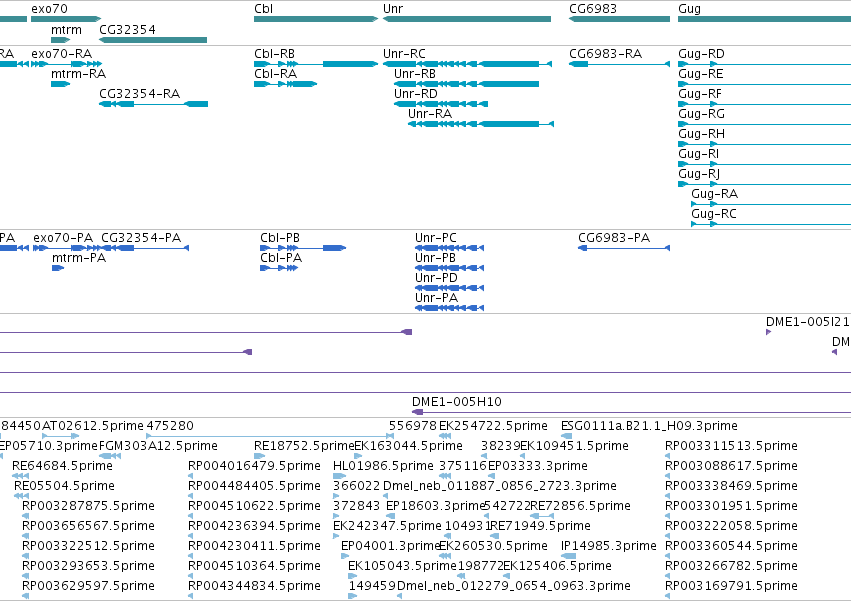Select the Gug gene bar

(x=764, y=19)
